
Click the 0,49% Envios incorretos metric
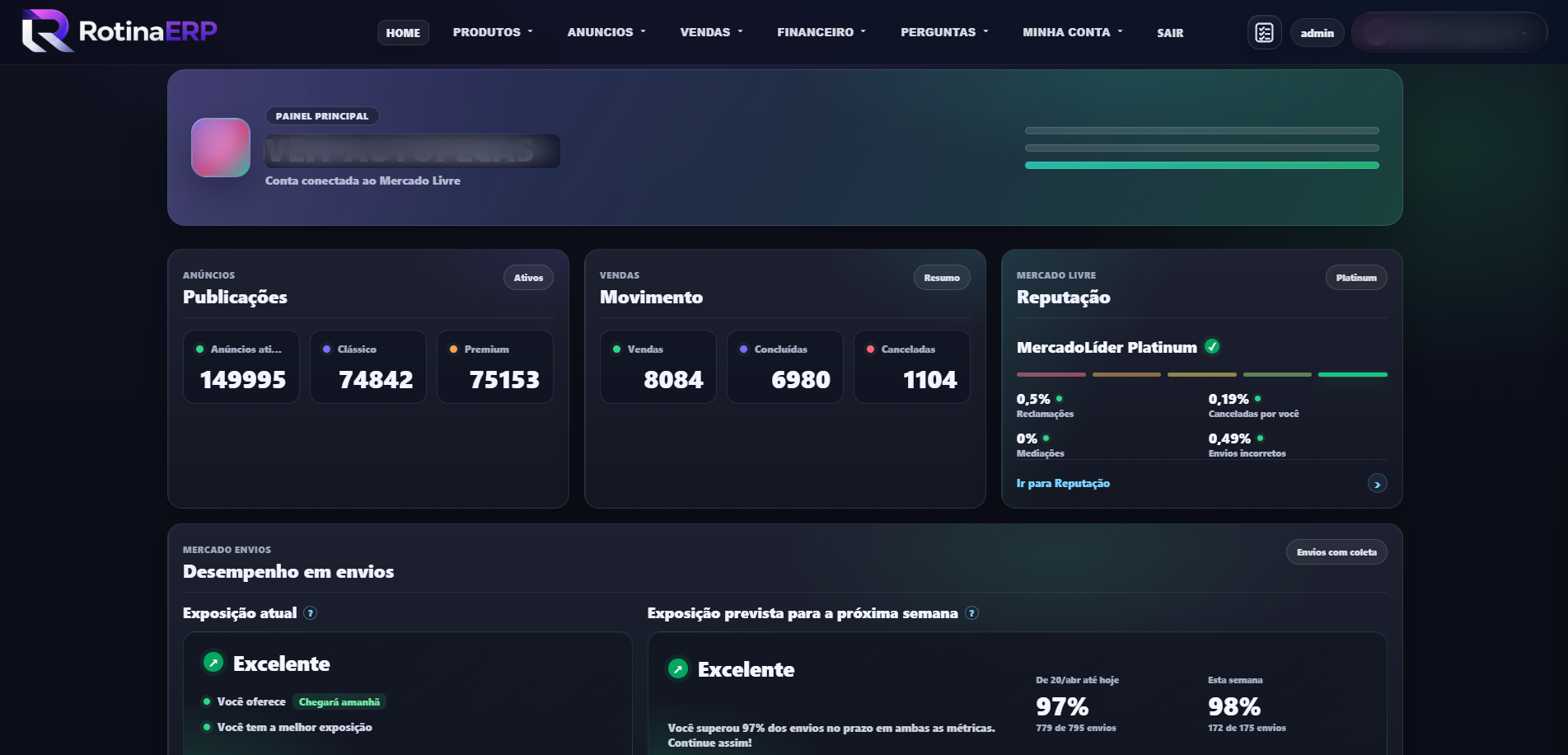point(1247,444)
